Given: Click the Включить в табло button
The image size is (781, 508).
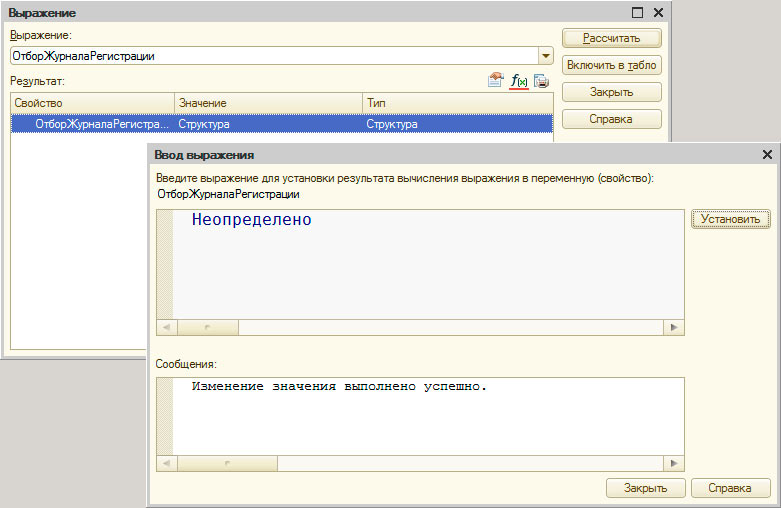Looking at the screenshot, I should click(612, 65).
